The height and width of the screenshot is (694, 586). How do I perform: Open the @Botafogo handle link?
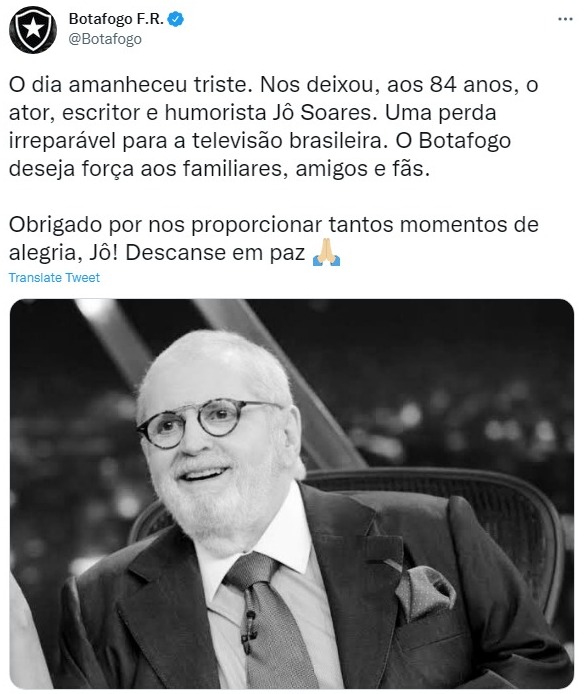pyautogui.click(x=105, y=39)
